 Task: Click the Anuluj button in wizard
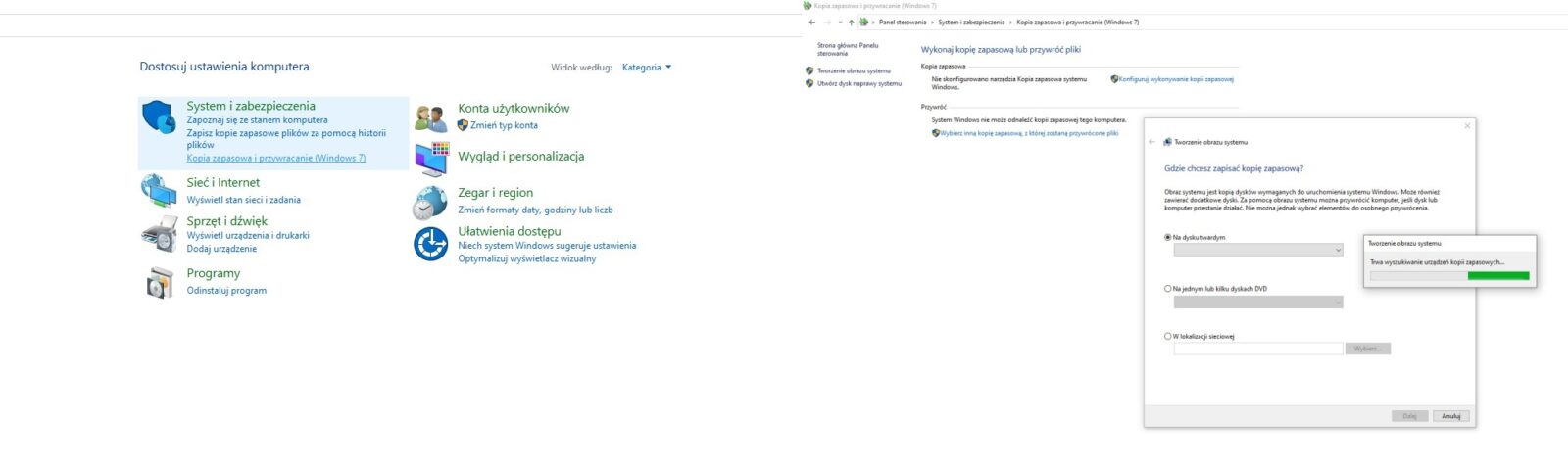(x=1451, y=416)
